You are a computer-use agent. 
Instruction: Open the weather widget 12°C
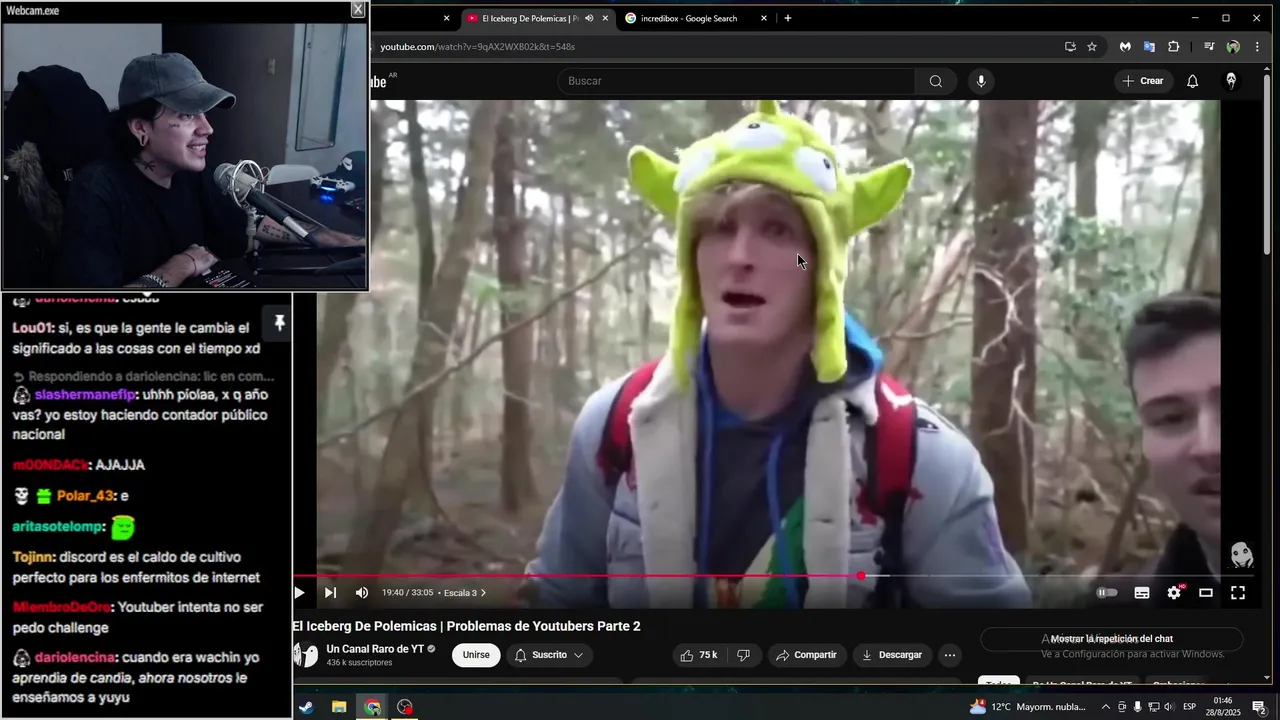(x=1027, y=707)
